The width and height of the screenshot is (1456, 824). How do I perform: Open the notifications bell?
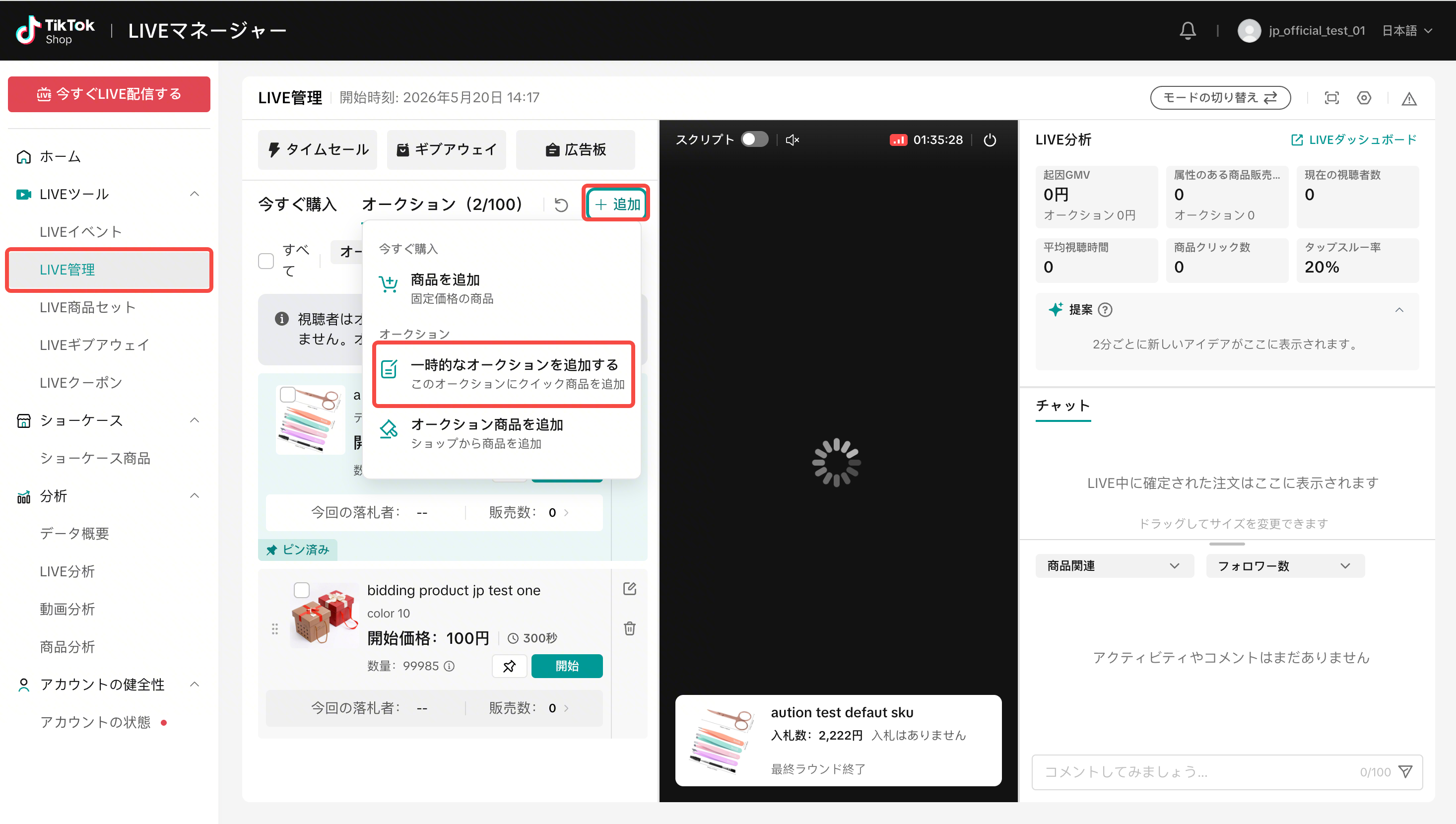pyautogui.click(x=1188, y=31)
